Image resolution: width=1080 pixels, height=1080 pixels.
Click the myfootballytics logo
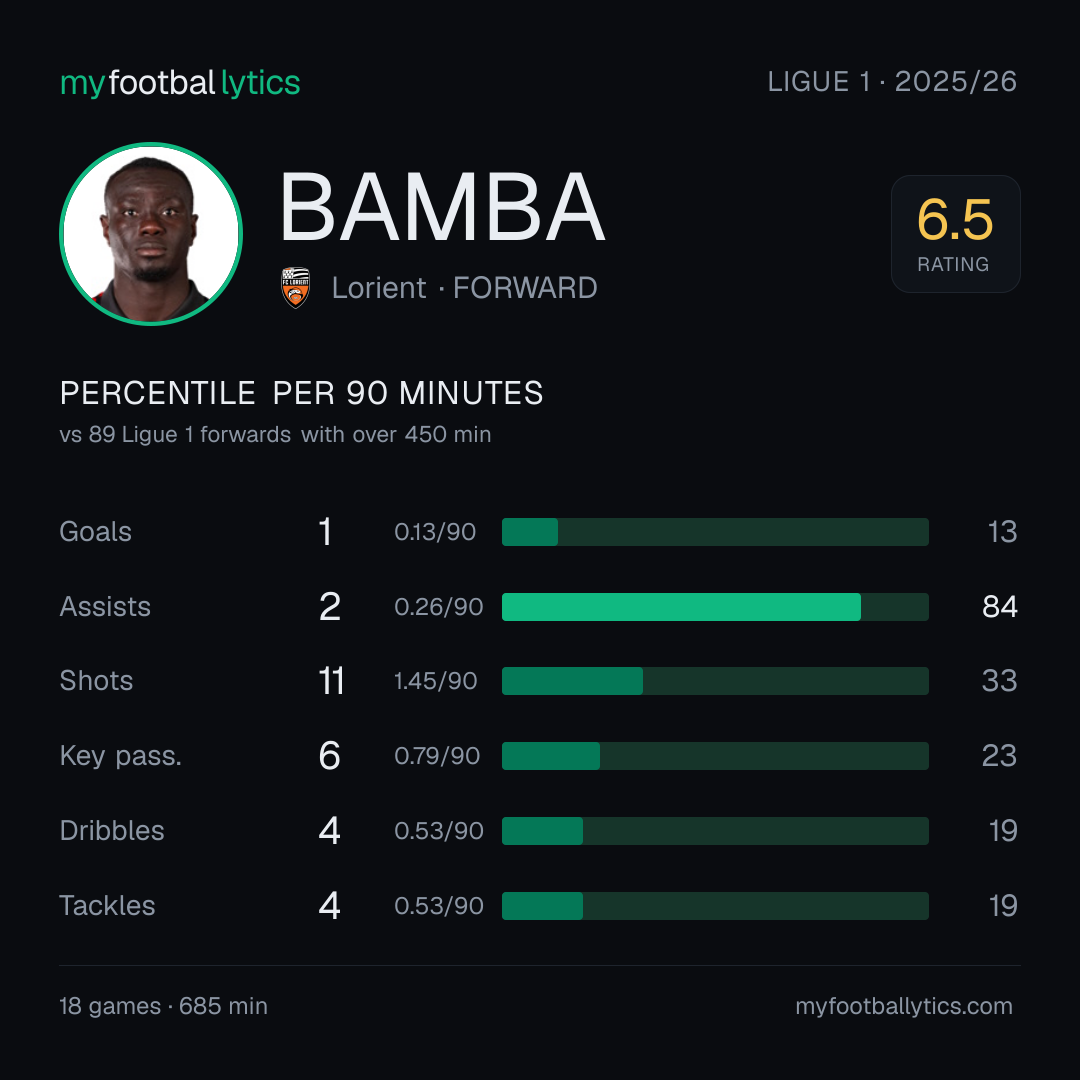pos(180,83)
